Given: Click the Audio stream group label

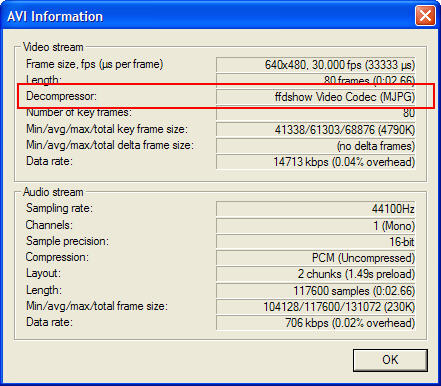Looking at the screenshot, I should [53, 192].
